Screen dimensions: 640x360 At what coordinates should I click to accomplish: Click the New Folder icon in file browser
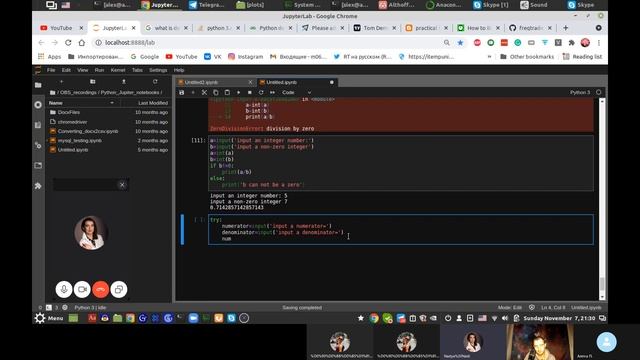pyautogui.click(x=93, y=82)
